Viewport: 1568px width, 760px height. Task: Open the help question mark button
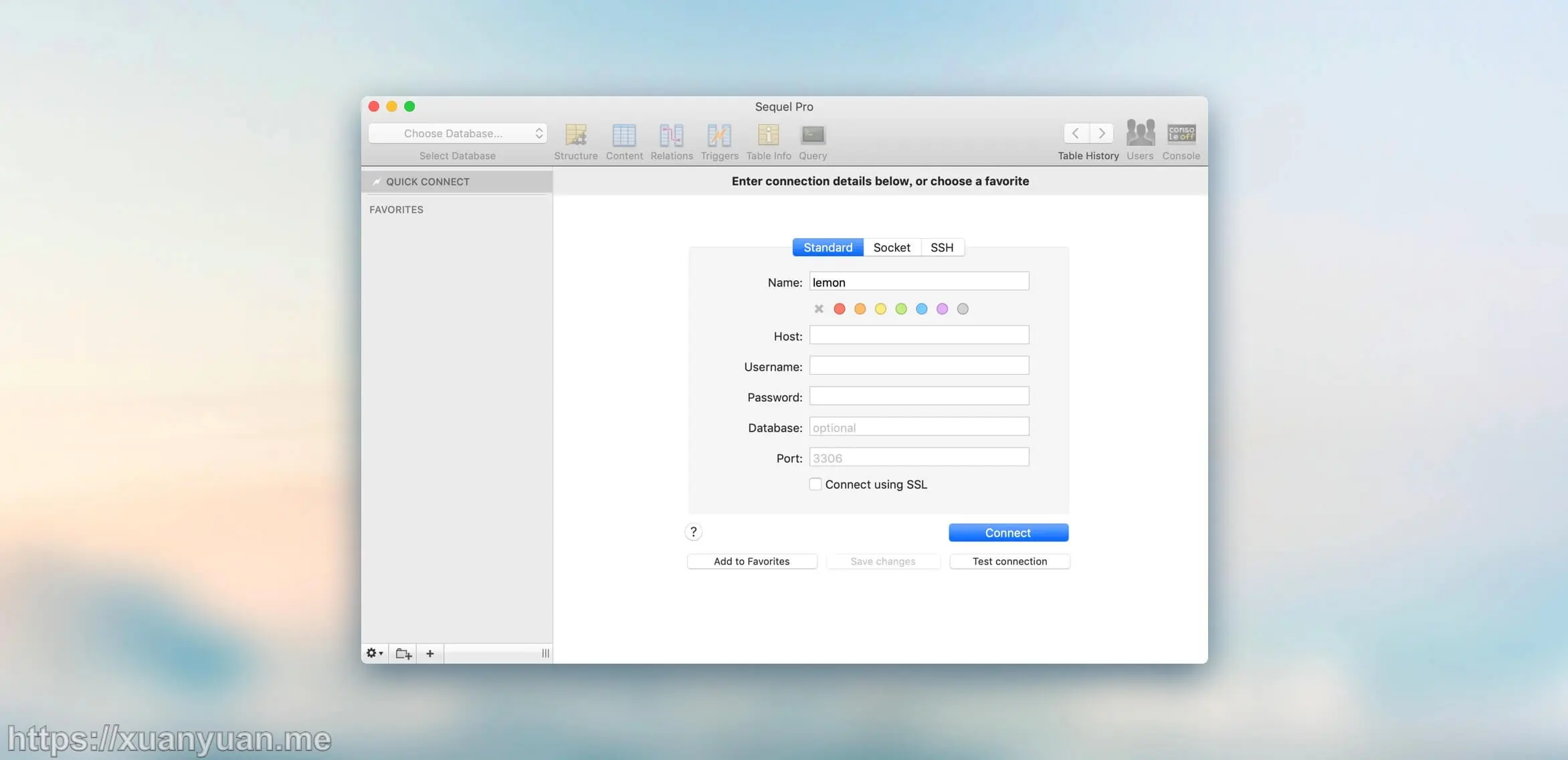click(694, 532)
